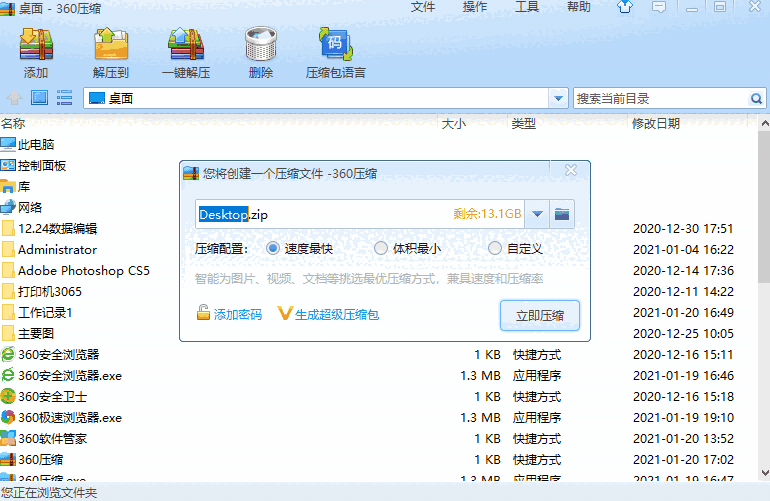Select the 速度最快 radio option

pos(273,248)
